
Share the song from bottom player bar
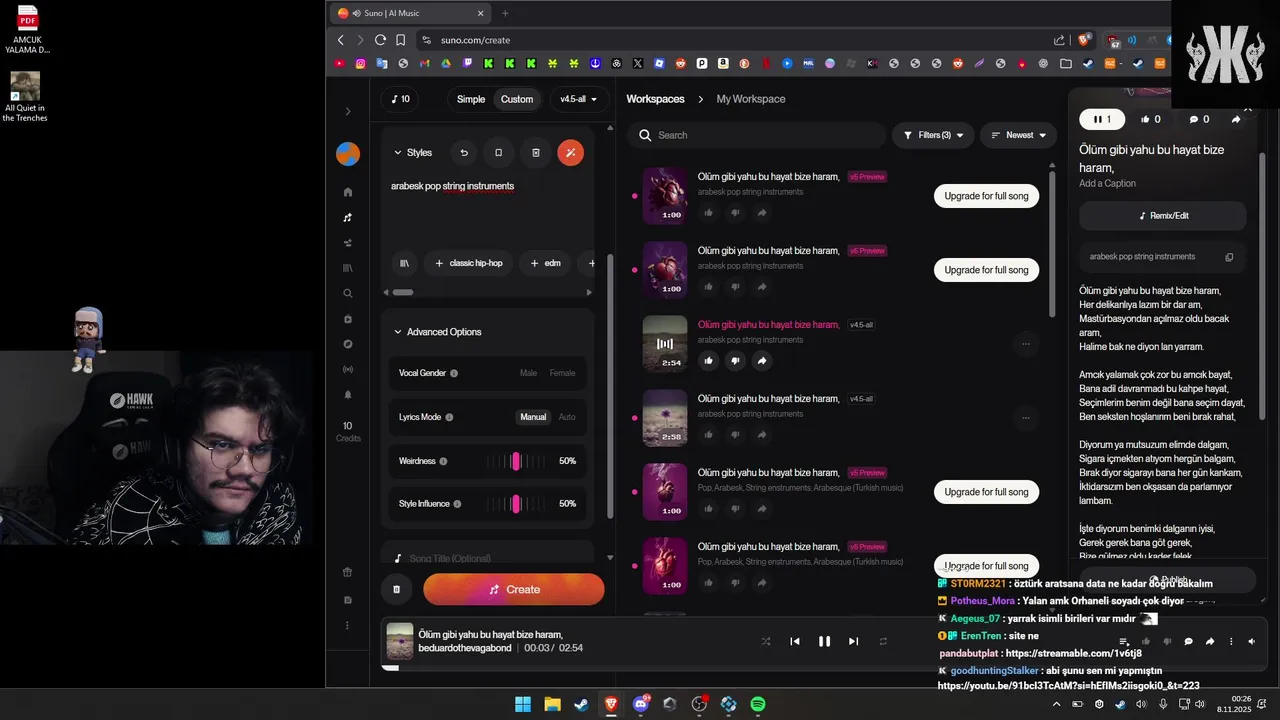point(1210,642)
